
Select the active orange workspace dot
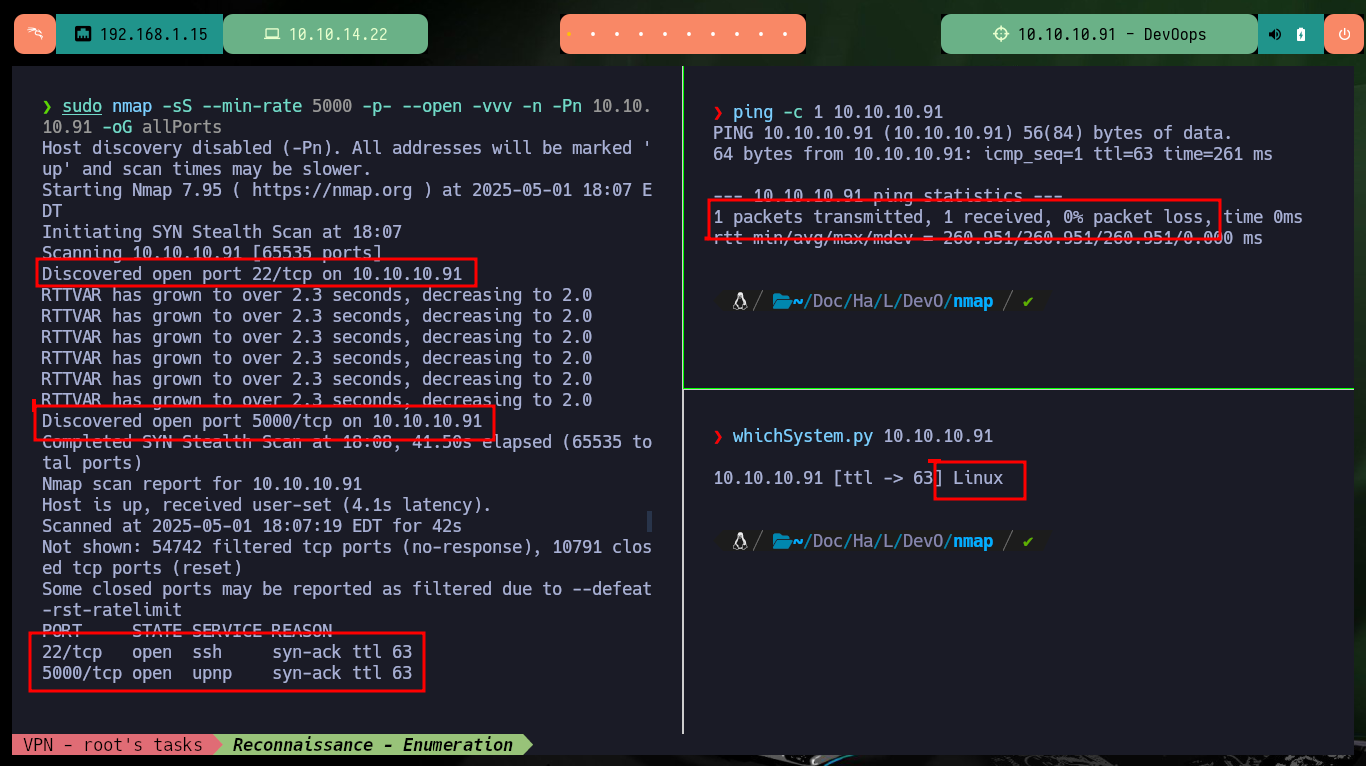coord(570,34)
